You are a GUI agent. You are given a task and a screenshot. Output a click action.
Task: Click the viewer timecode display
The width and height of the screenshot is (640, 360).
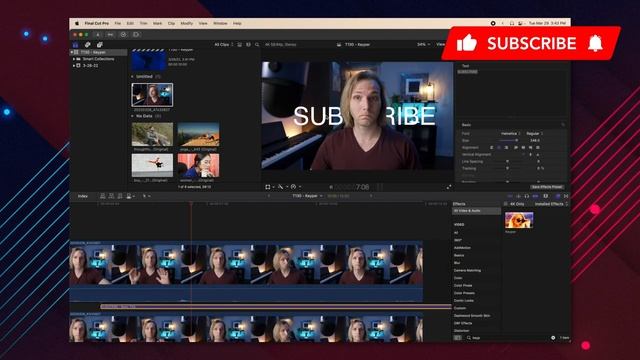pos(352,187)
